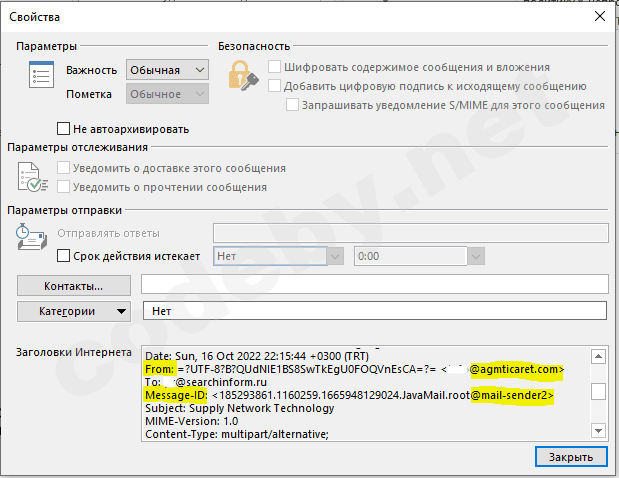Click the headers scrollbar up arrow

point(598,356)
